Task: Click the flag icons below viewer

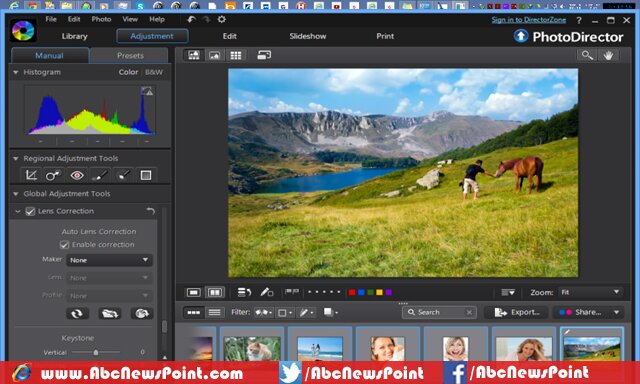Action: (291, 292)
